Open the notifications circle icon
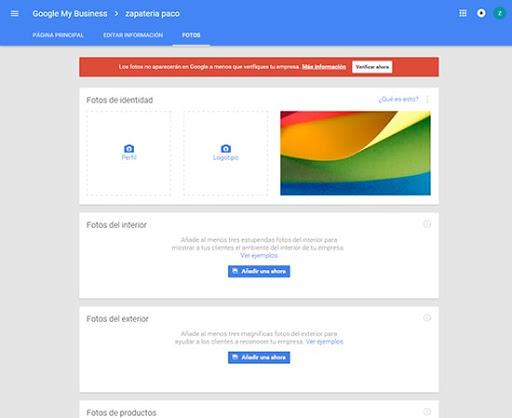The height and width of the screenshot is (418, 512). click(x=481, y=13)
